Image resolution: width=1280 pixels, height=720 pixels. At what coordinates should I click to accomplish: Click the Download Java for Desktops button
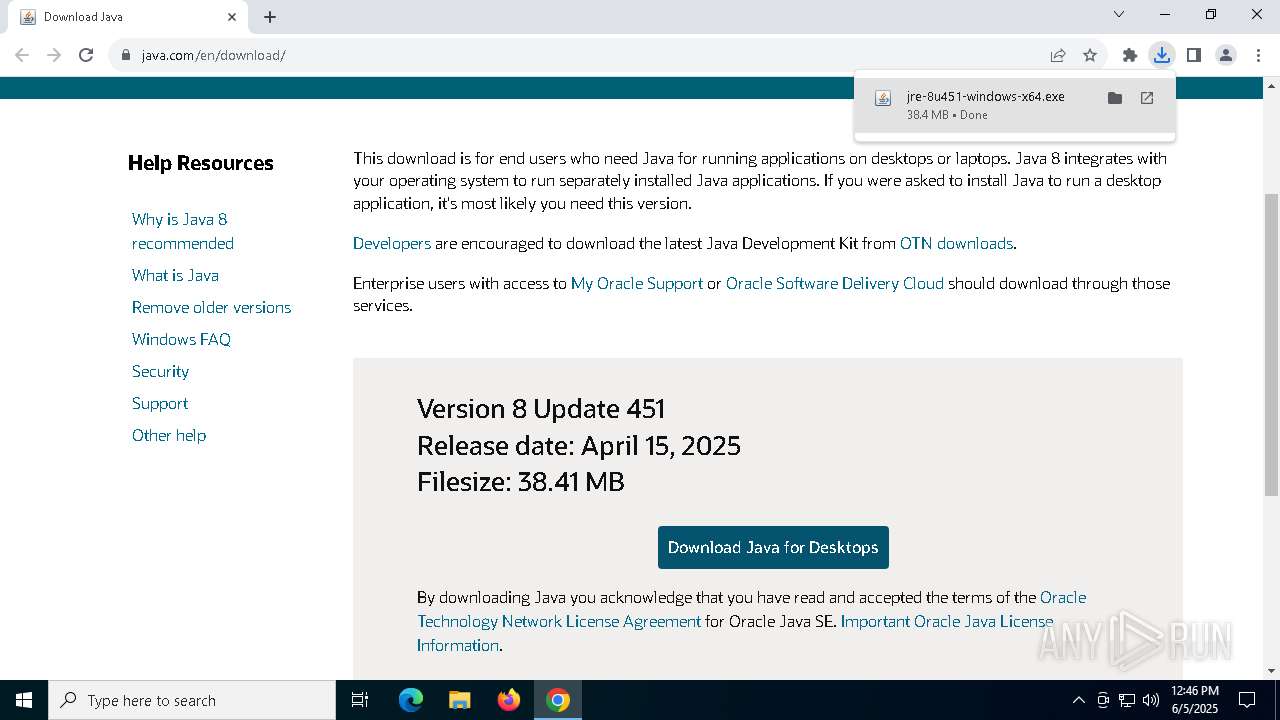click(773, 547)
